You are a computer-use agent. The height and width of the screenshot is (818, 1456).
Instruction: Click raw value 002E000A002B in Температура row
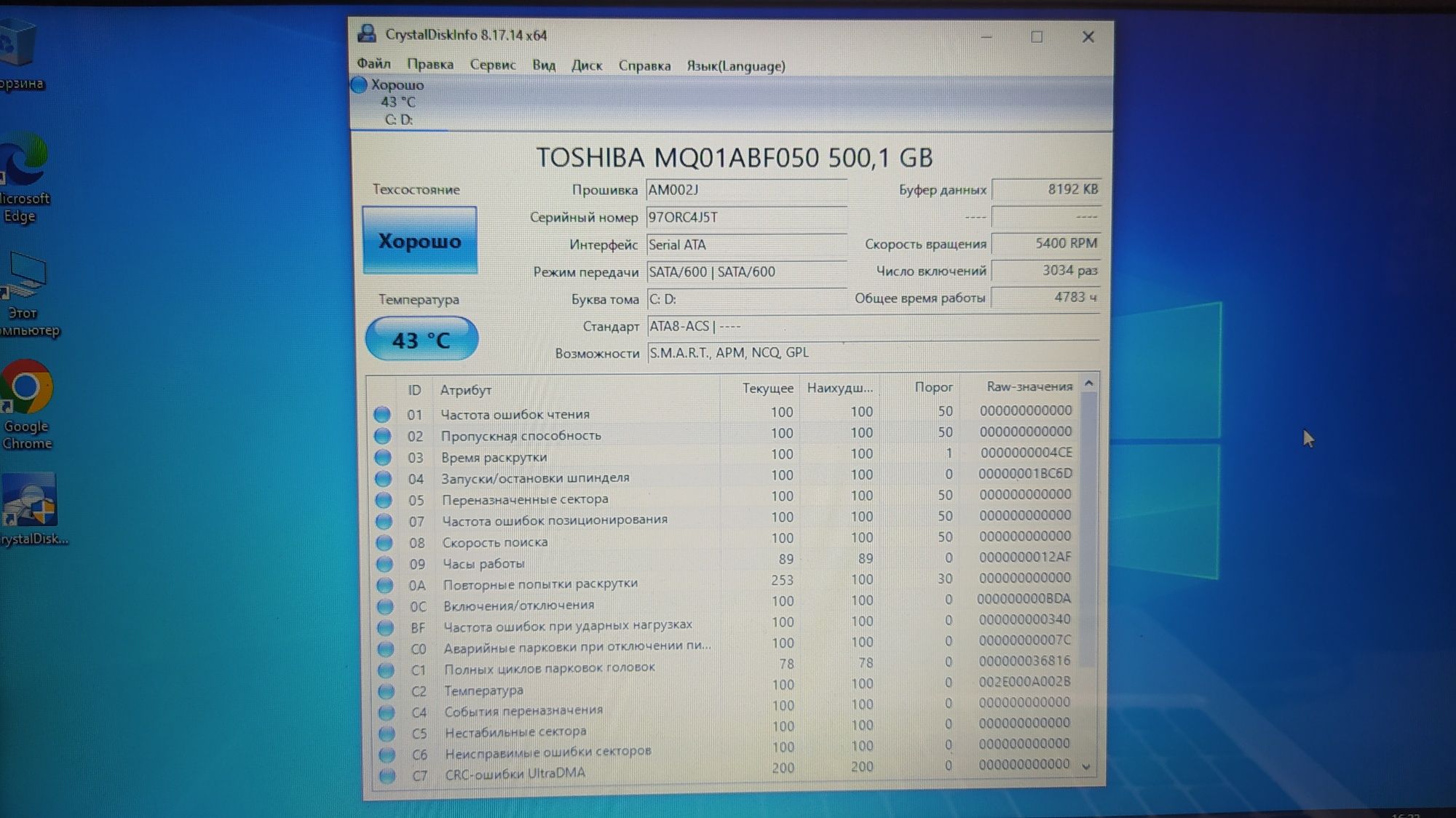(1024, 682)
